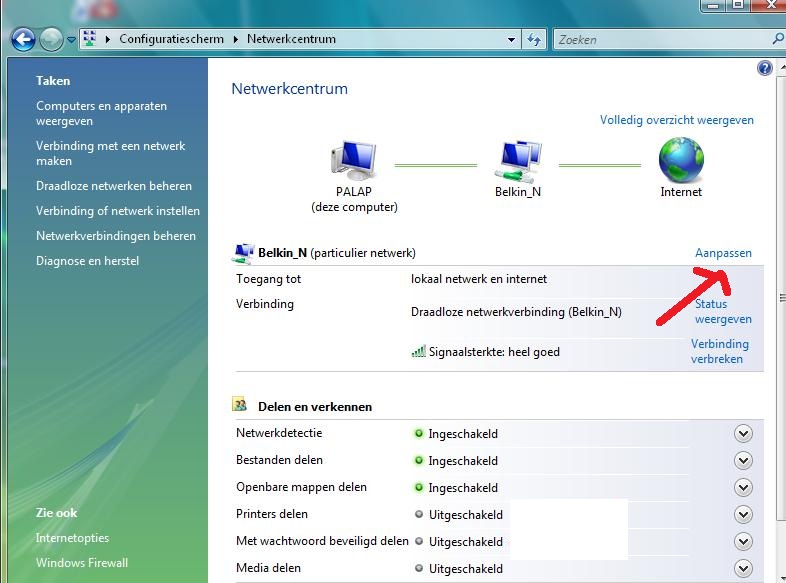Open Draadloze netwerken beheren

tap(114, 186)
